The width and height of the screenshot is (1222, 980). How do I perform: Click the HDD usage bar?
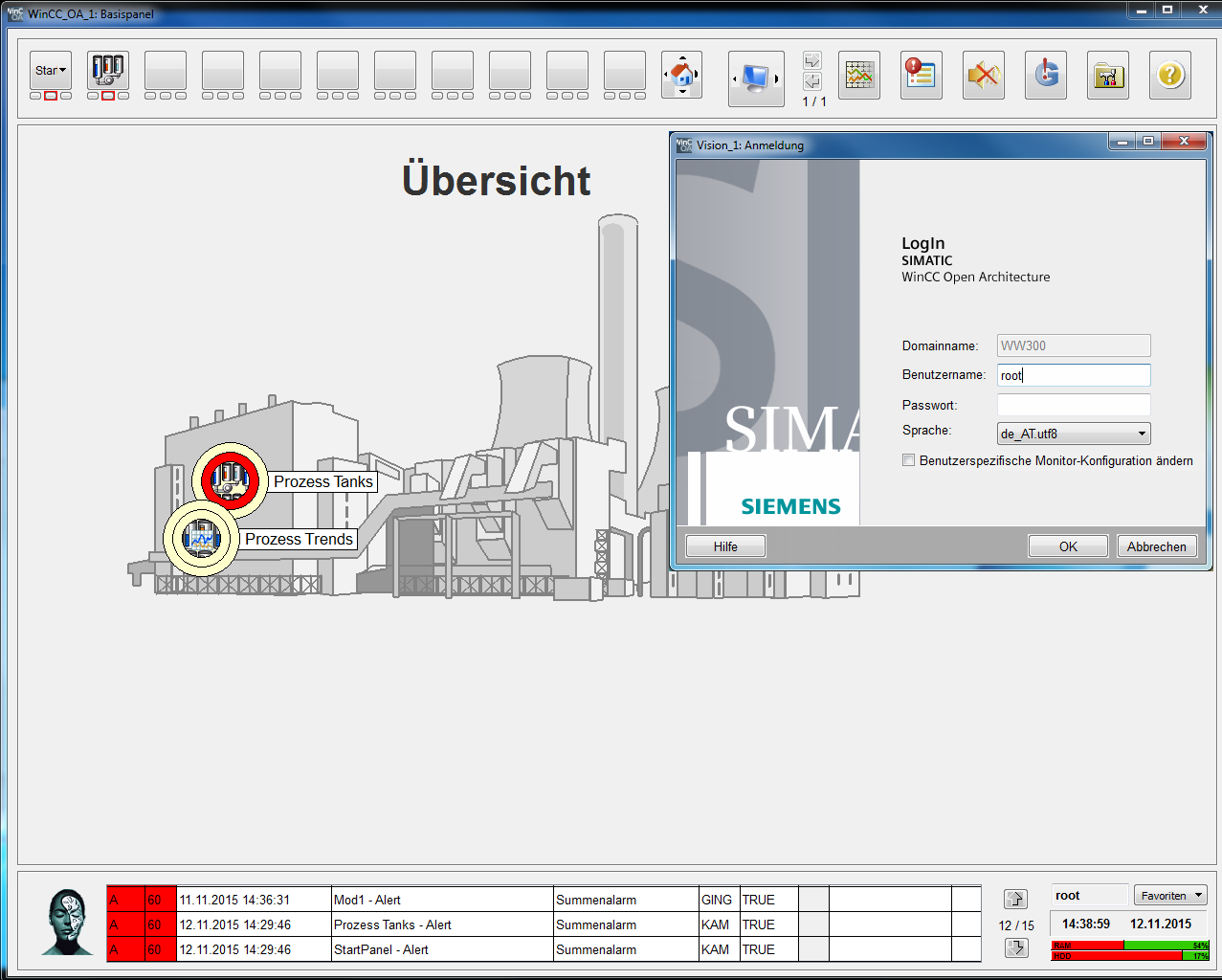point(1130,955)
